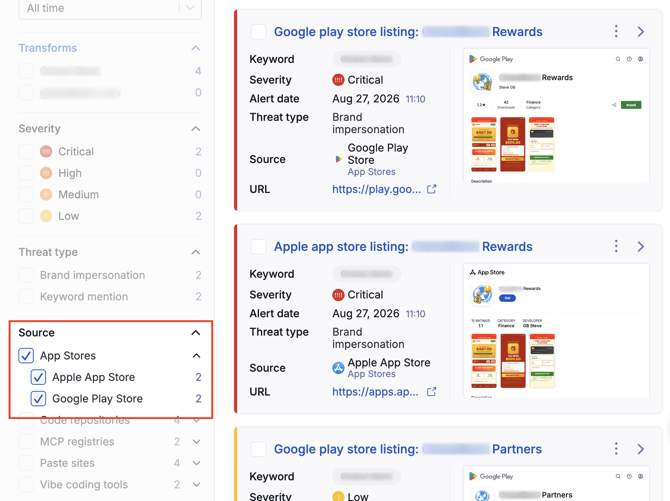
Task: Collapse the App Stores source group
Action: click(196, 356)
